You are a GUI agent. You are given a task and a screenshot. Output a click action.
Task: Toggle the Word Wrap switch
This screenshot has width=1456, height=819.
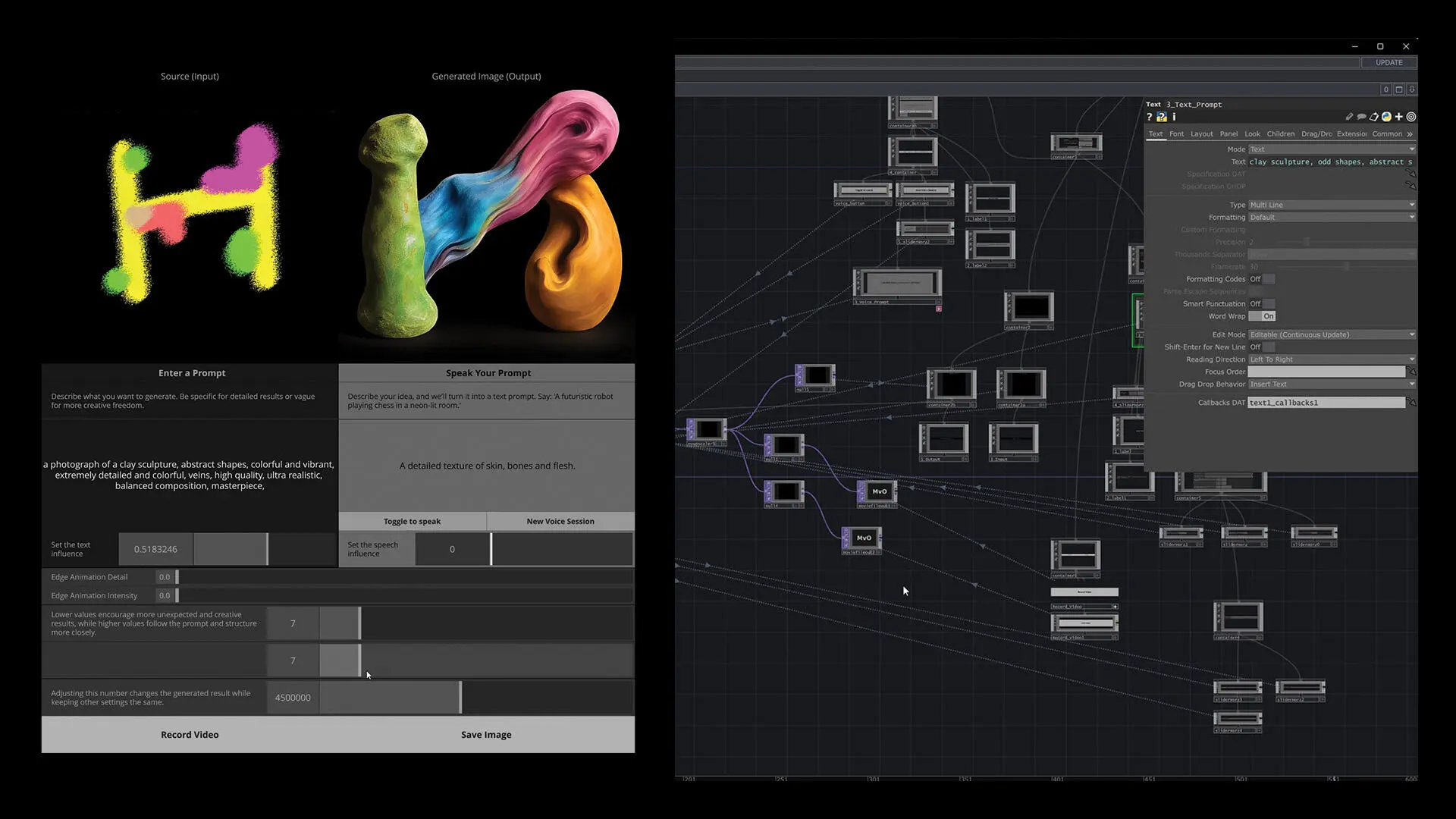[x=1263, y=316]
